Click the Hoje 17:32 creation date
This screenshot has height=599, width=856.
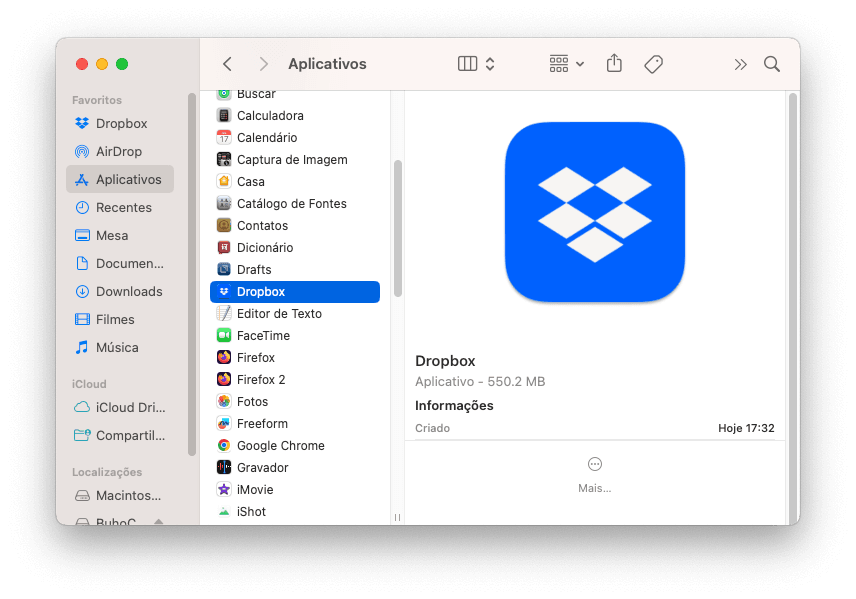[746, 428]
